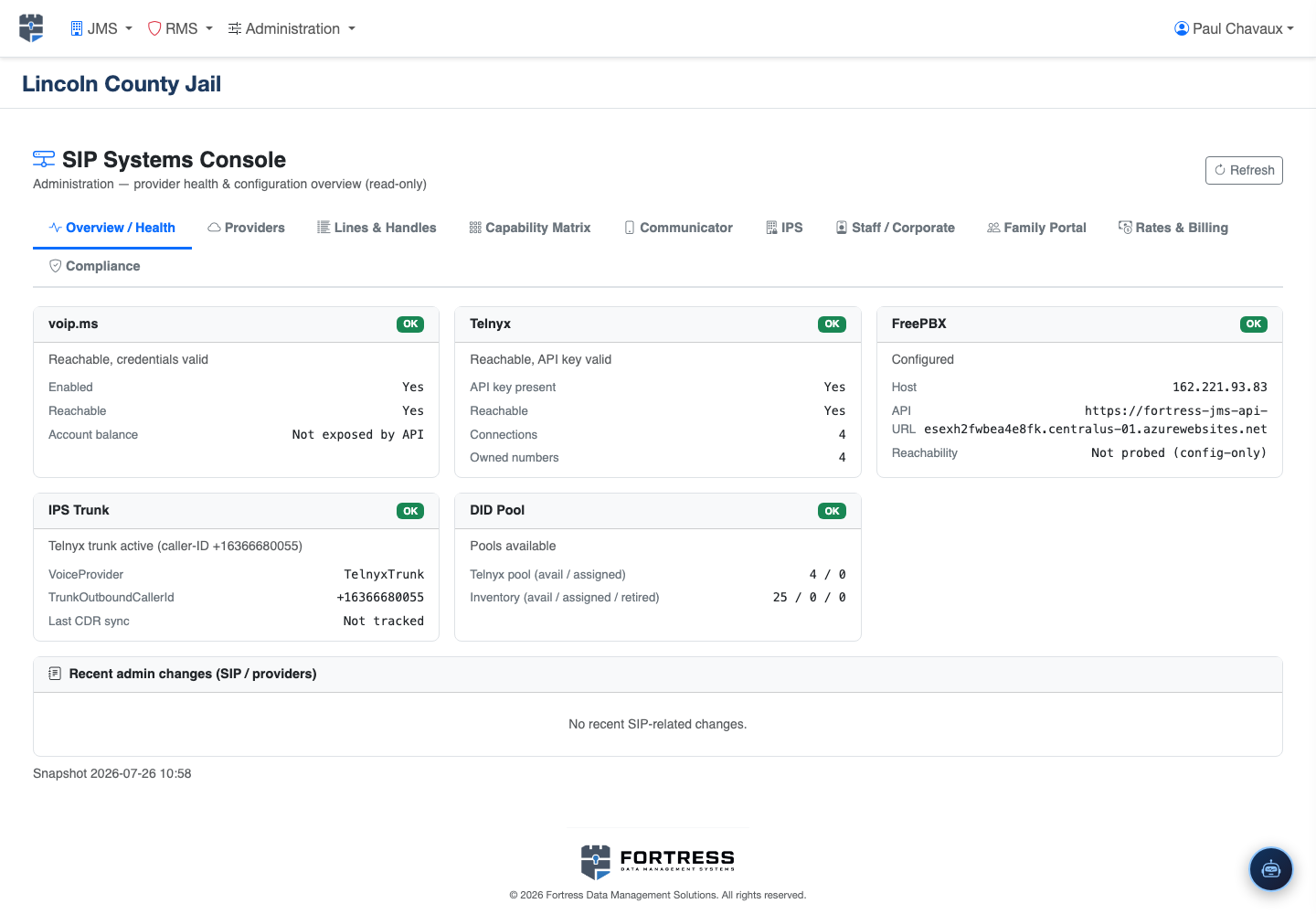Screen dimensions: 1316x914
Task: Expand the JMS dropdown menu
Action: [x=101, y=28]
